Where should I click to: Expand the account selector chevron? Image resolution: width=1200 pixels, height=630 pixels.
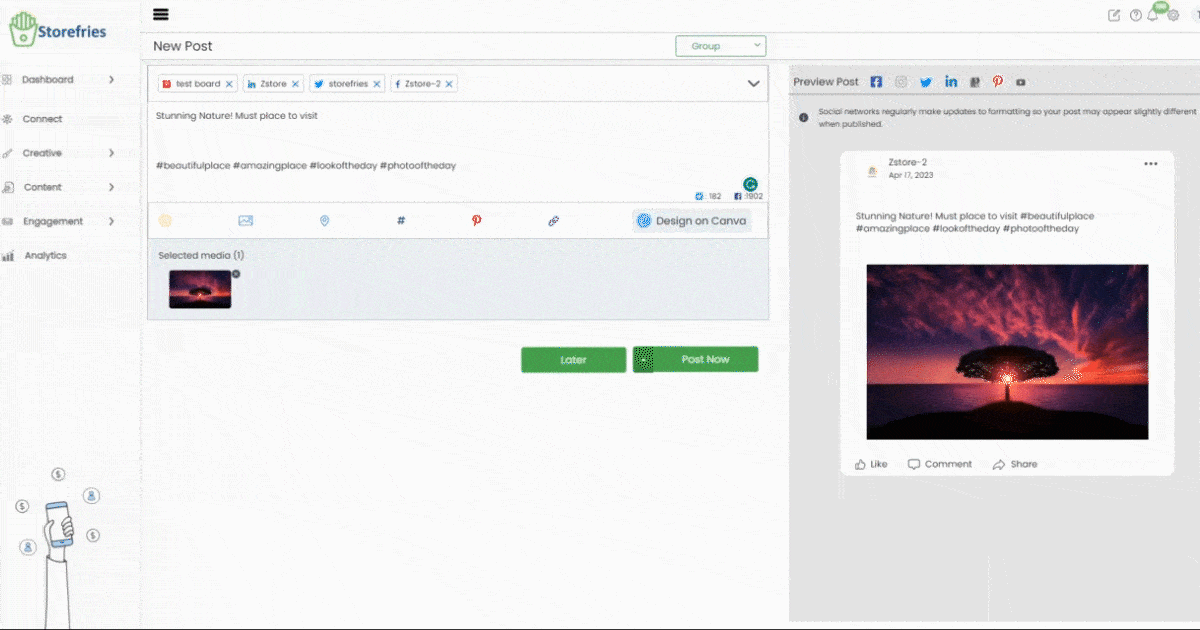(x=754, y=84)
